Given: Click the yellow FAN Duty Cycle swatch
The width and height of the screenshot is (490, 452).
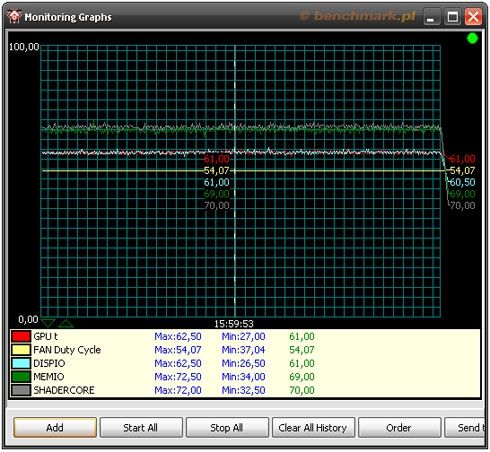Looking at the screenshot, I should [21, 350].
